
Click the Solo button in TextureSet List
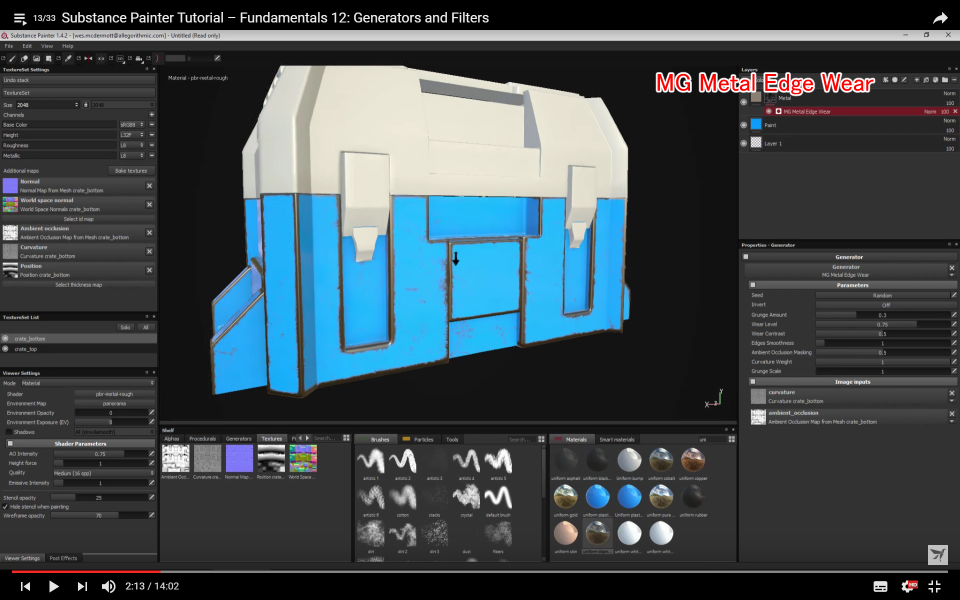click(125, 328)
